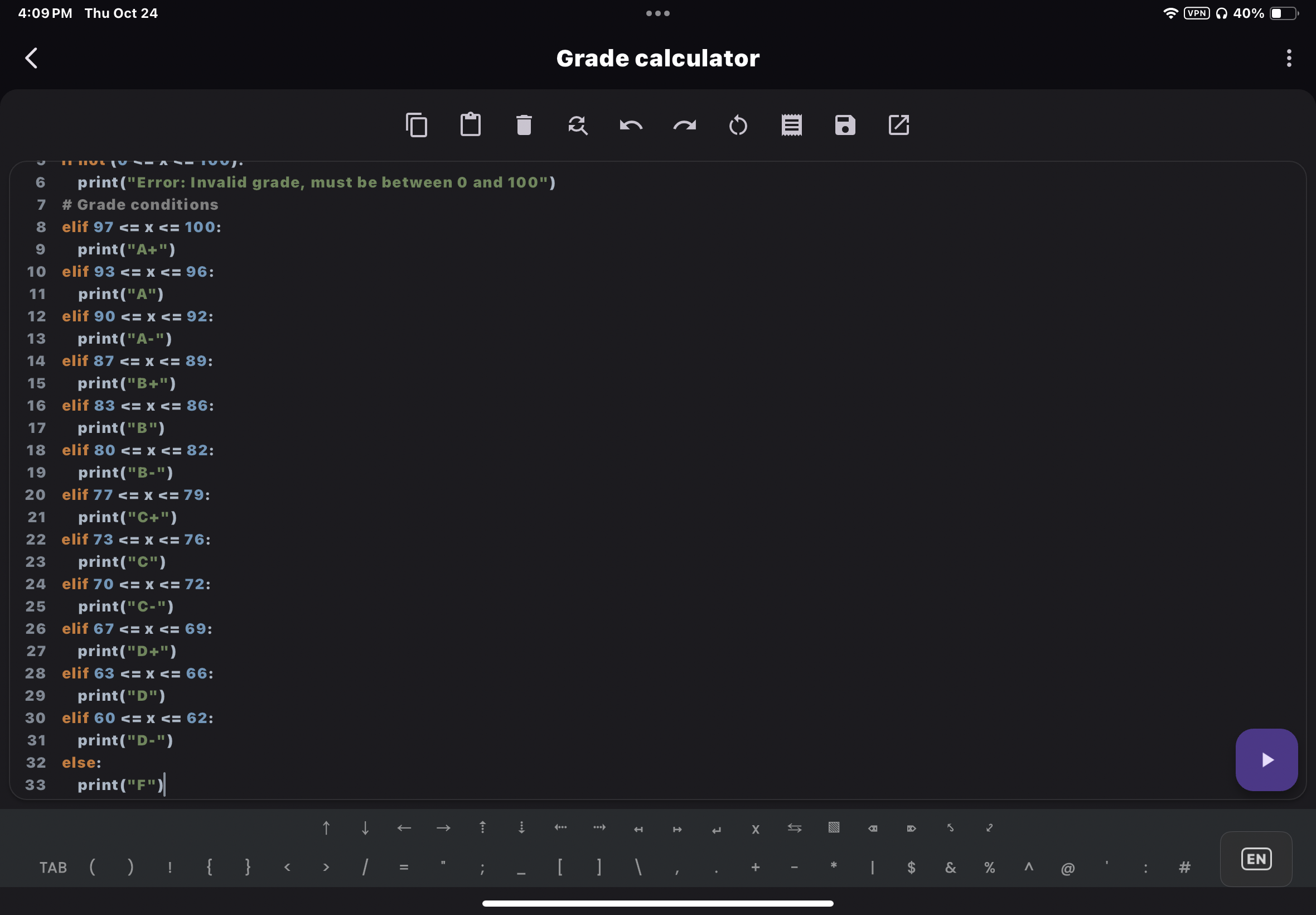Tap the top center three-dot multitasking handle
This screenshot has height=915, width=1316.
(x=657, y=13)
